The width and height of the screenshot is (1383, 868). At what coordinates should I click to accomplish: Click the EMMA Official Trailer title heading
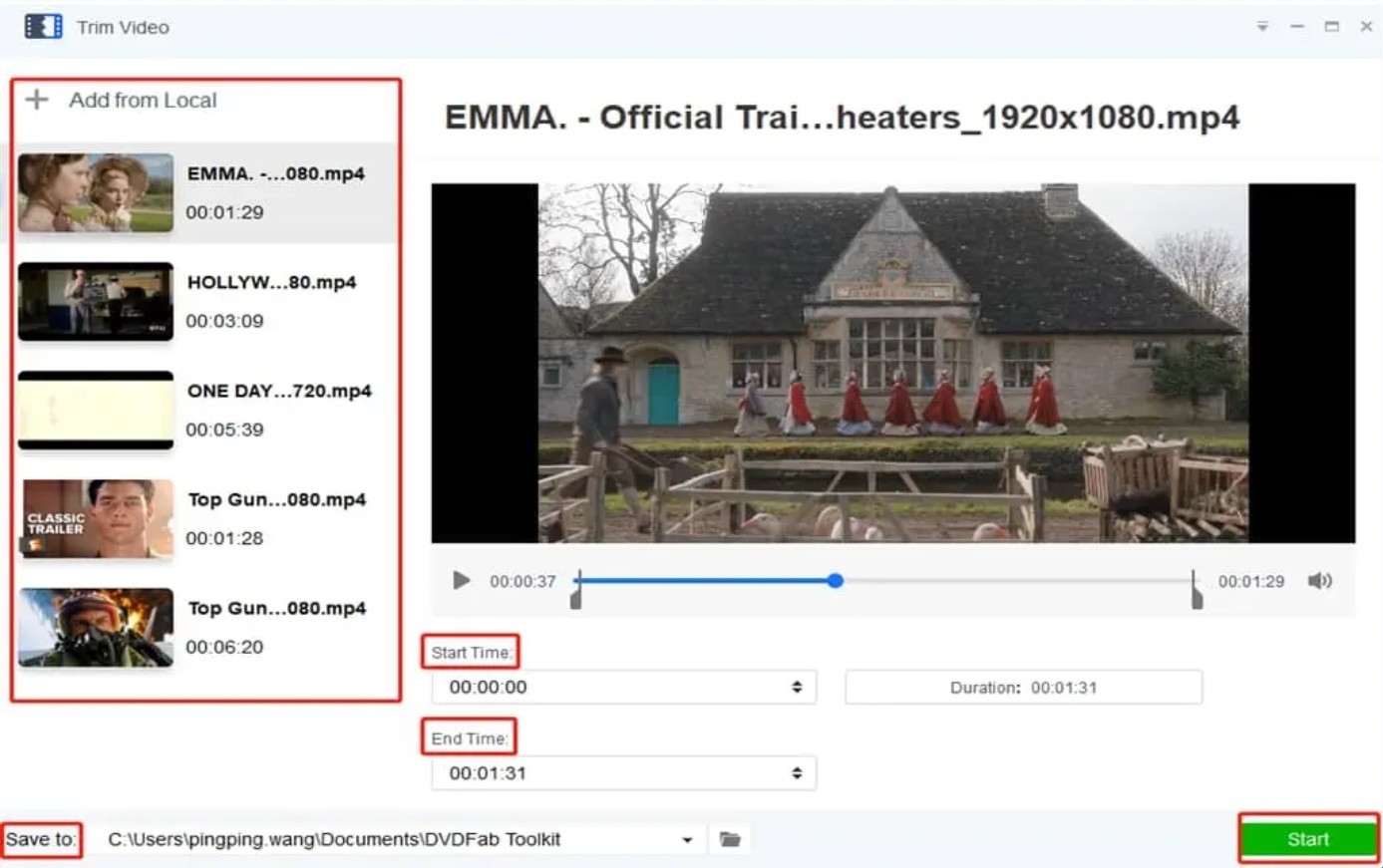(x=842, y=118)
